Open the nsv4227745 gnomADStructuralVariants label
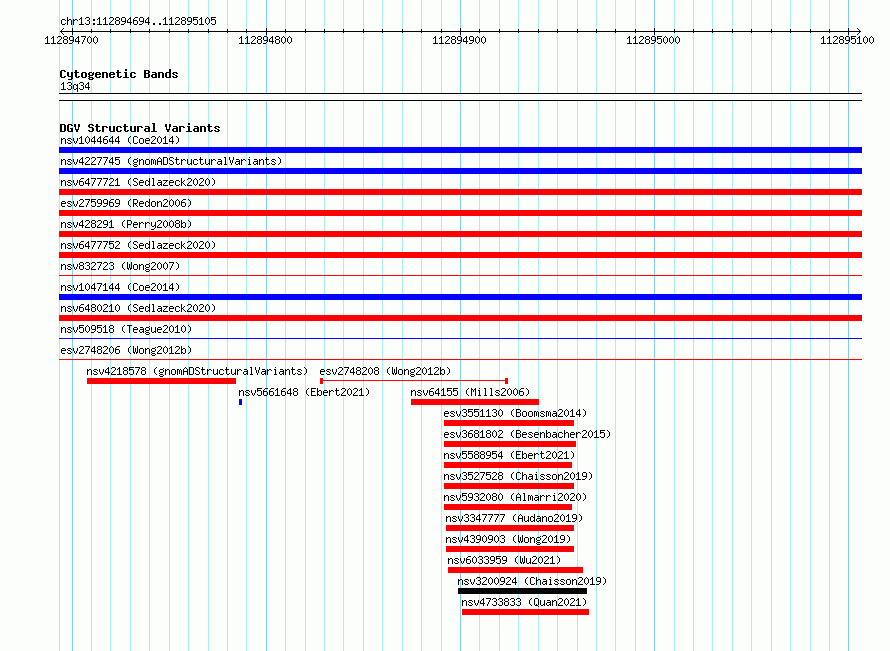This screenshot has height=651, width=890. tap(171, 161)
